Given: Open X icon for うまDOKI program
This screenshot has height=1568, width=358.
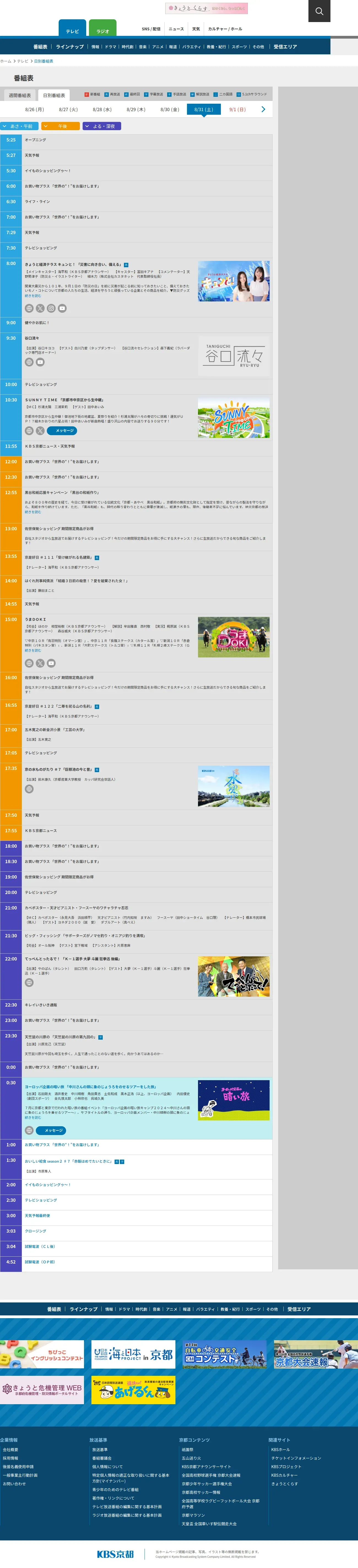Looking at the screenshot, I should (x=40, y=663).
